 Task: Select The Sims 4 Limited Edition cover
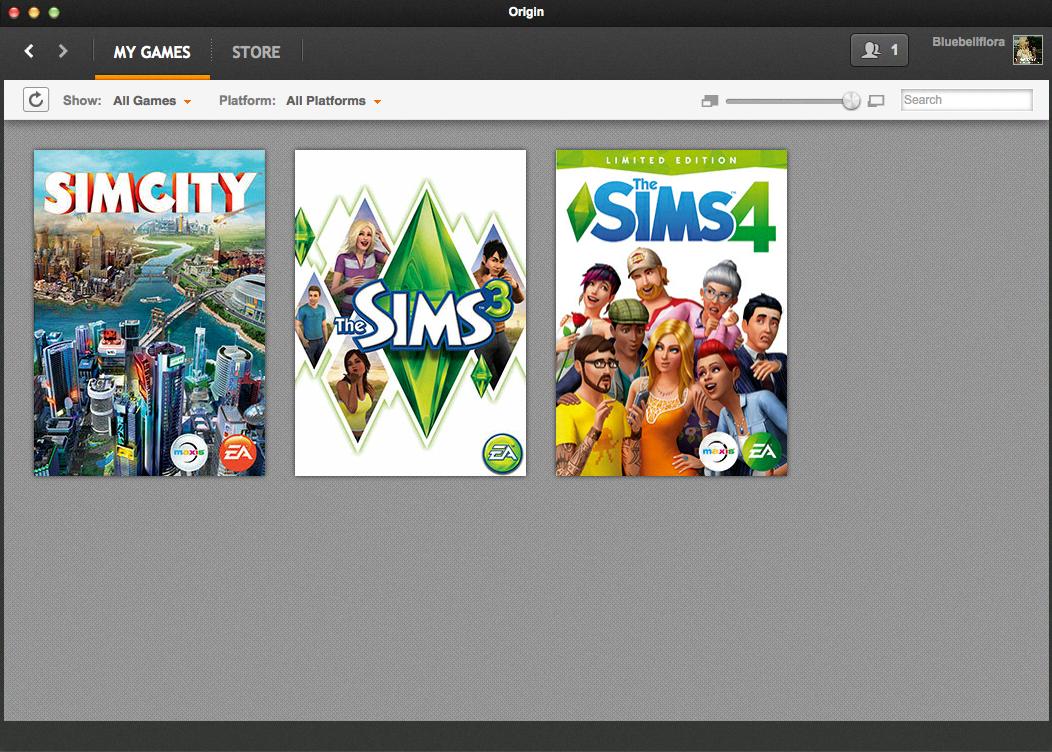(x=672, y=313)
